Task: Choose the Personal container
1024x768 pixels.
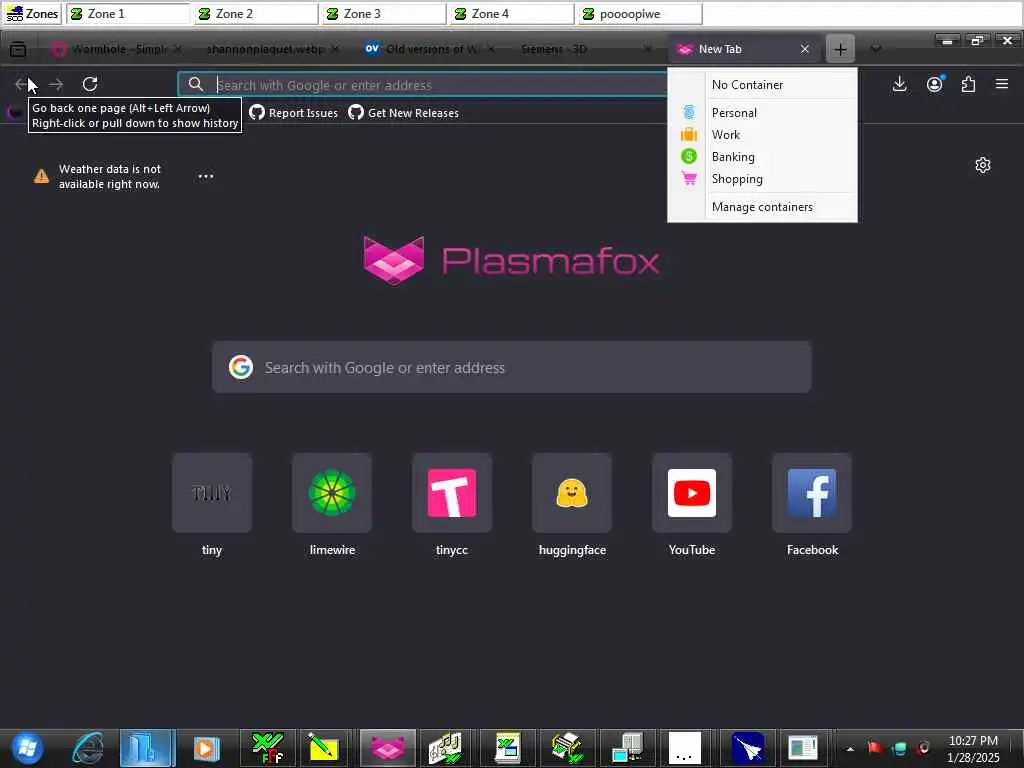Action: click(762, 113)
